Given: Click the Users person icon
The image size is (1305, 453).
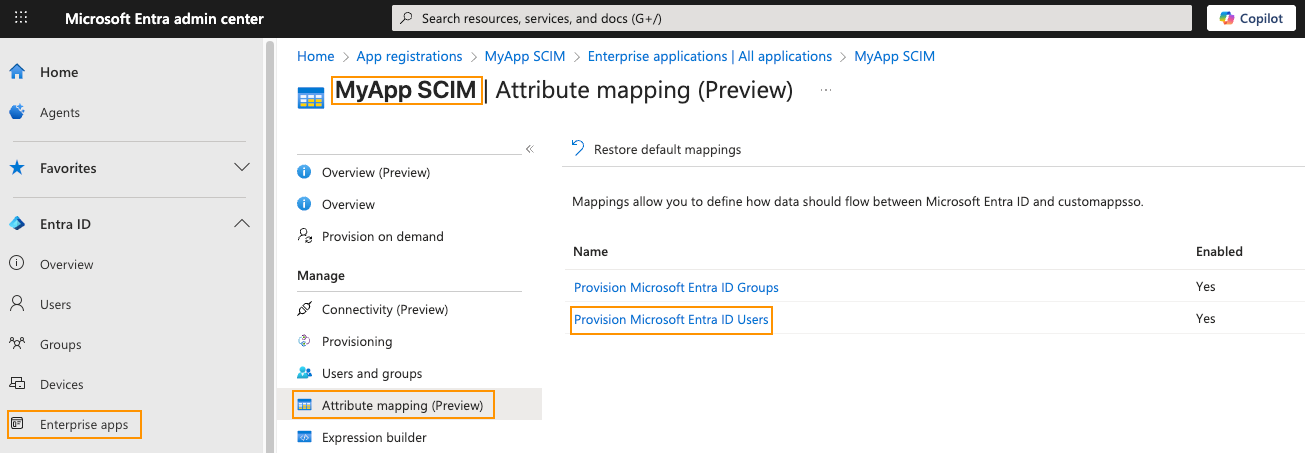Looking at the screenshot, I should 17,304.
